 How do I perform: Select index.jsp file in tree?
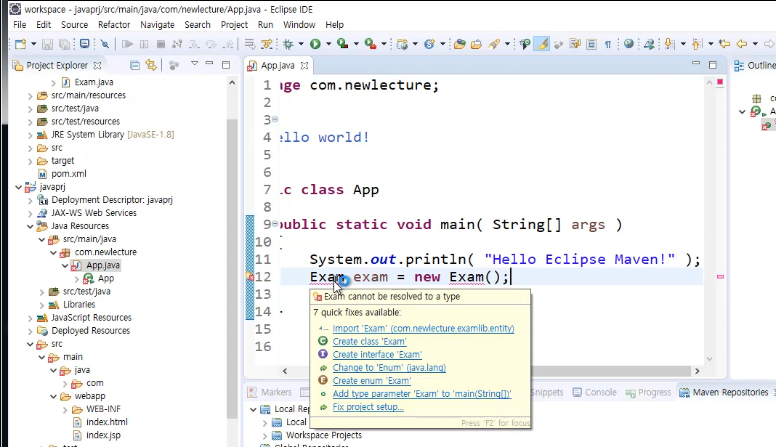(103, 435)
